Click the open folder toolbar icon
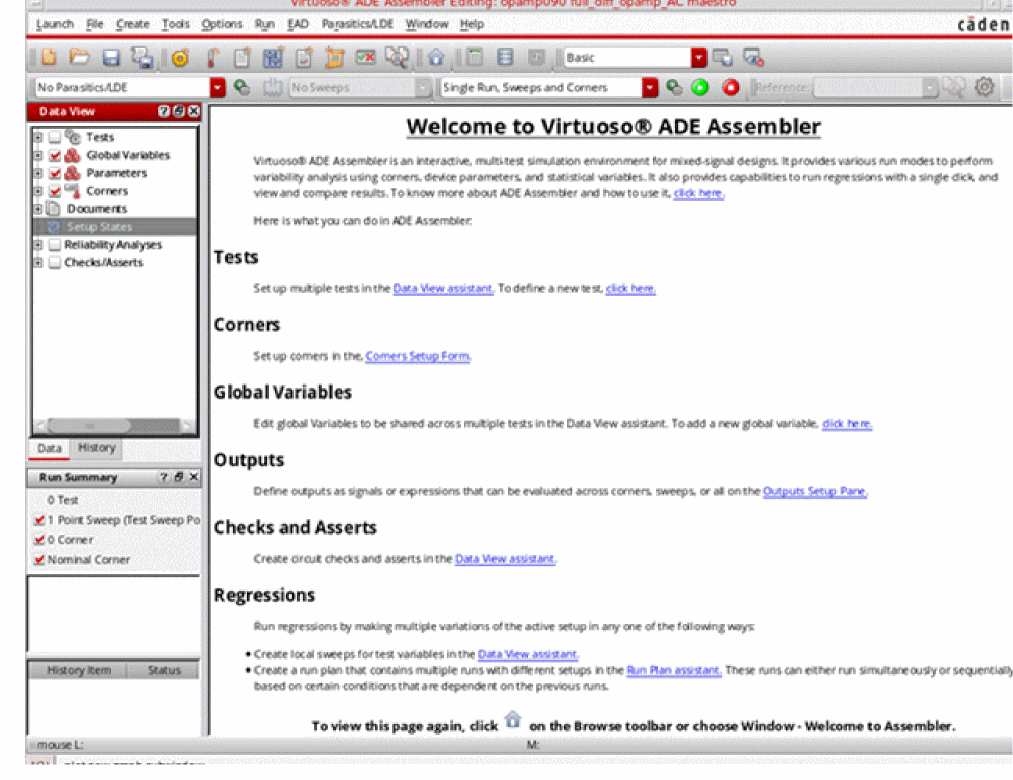 click(x=79, y=58)
